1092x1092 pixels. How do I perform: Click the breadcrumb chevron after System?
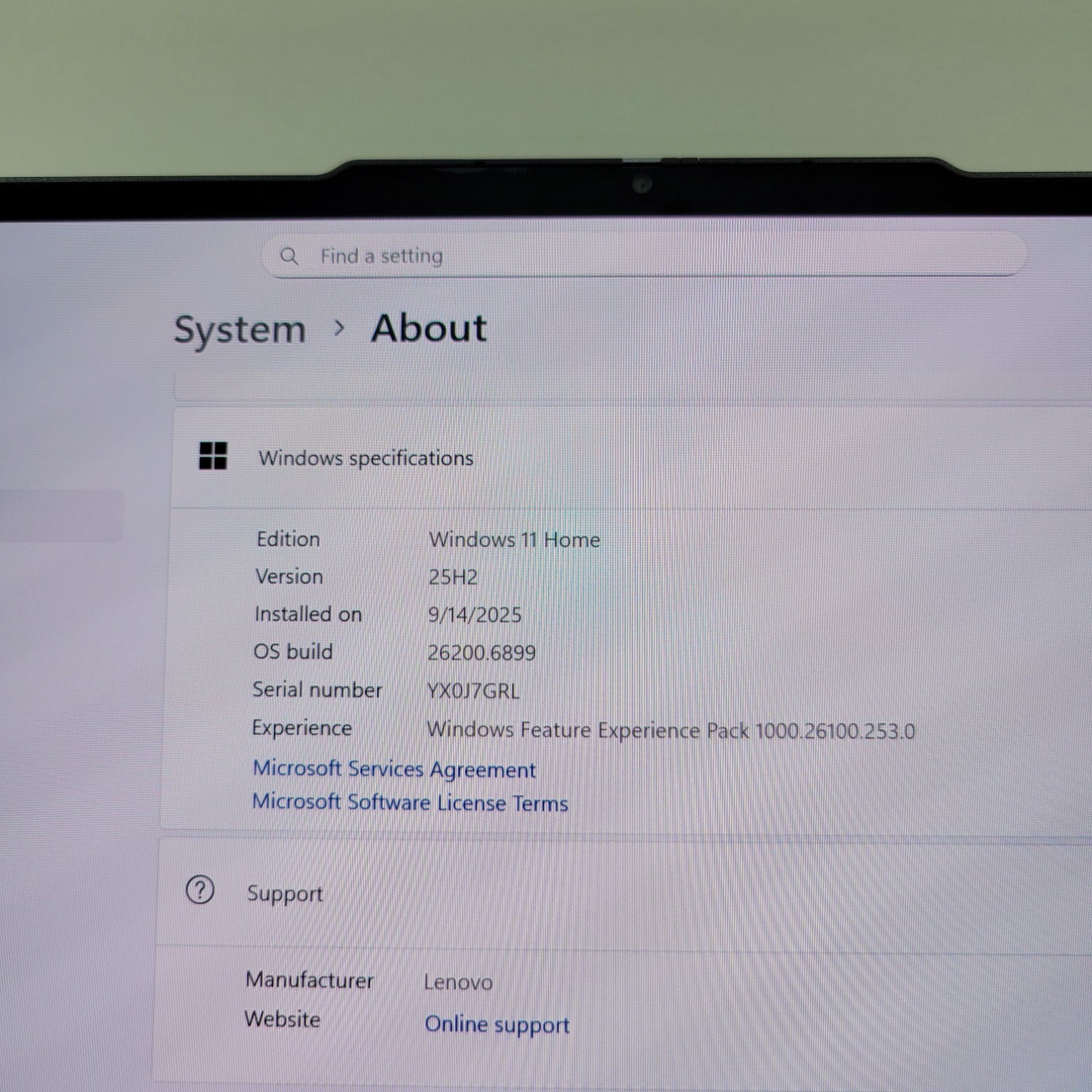[339, 328]
